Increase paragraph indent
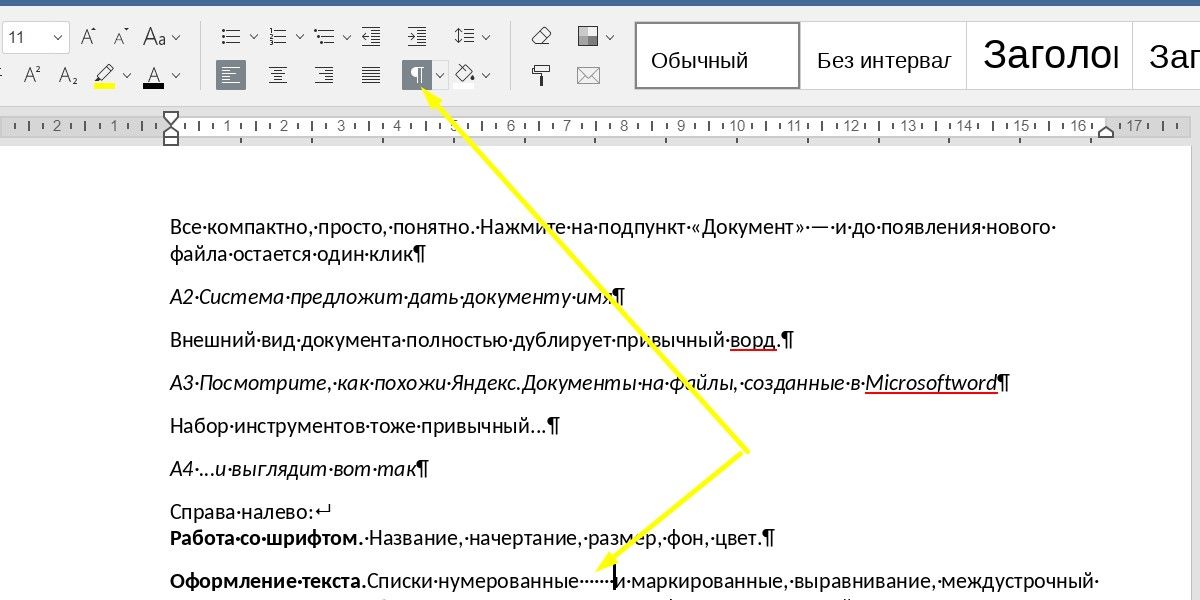1200x600 pixels. [417, 37]
